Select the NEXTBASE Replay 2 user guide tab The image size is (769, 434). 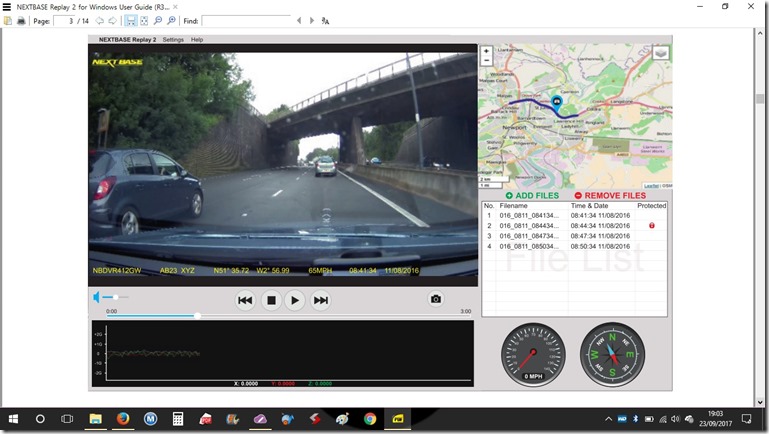tap(93, 7)
